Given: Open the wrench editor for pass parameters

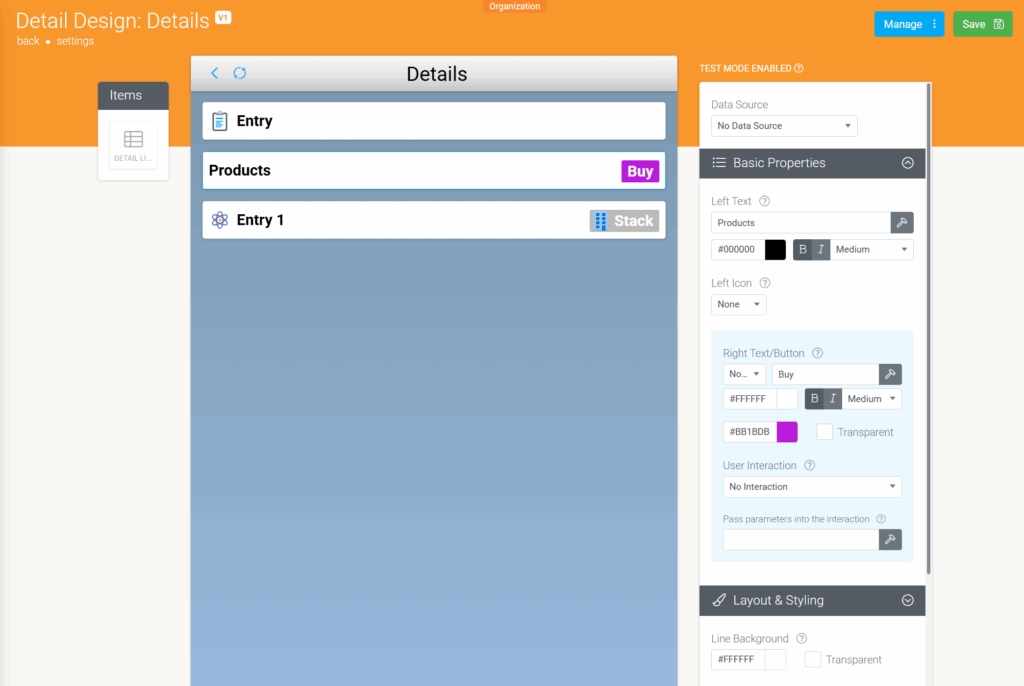Looking at the screenshot, I should 890,540.
